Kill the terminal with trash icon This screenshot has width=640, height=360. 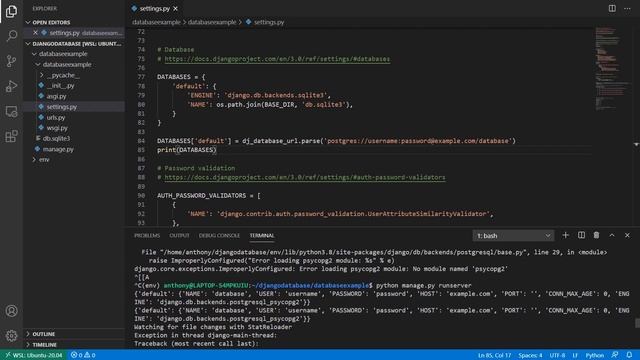[596, 235]
